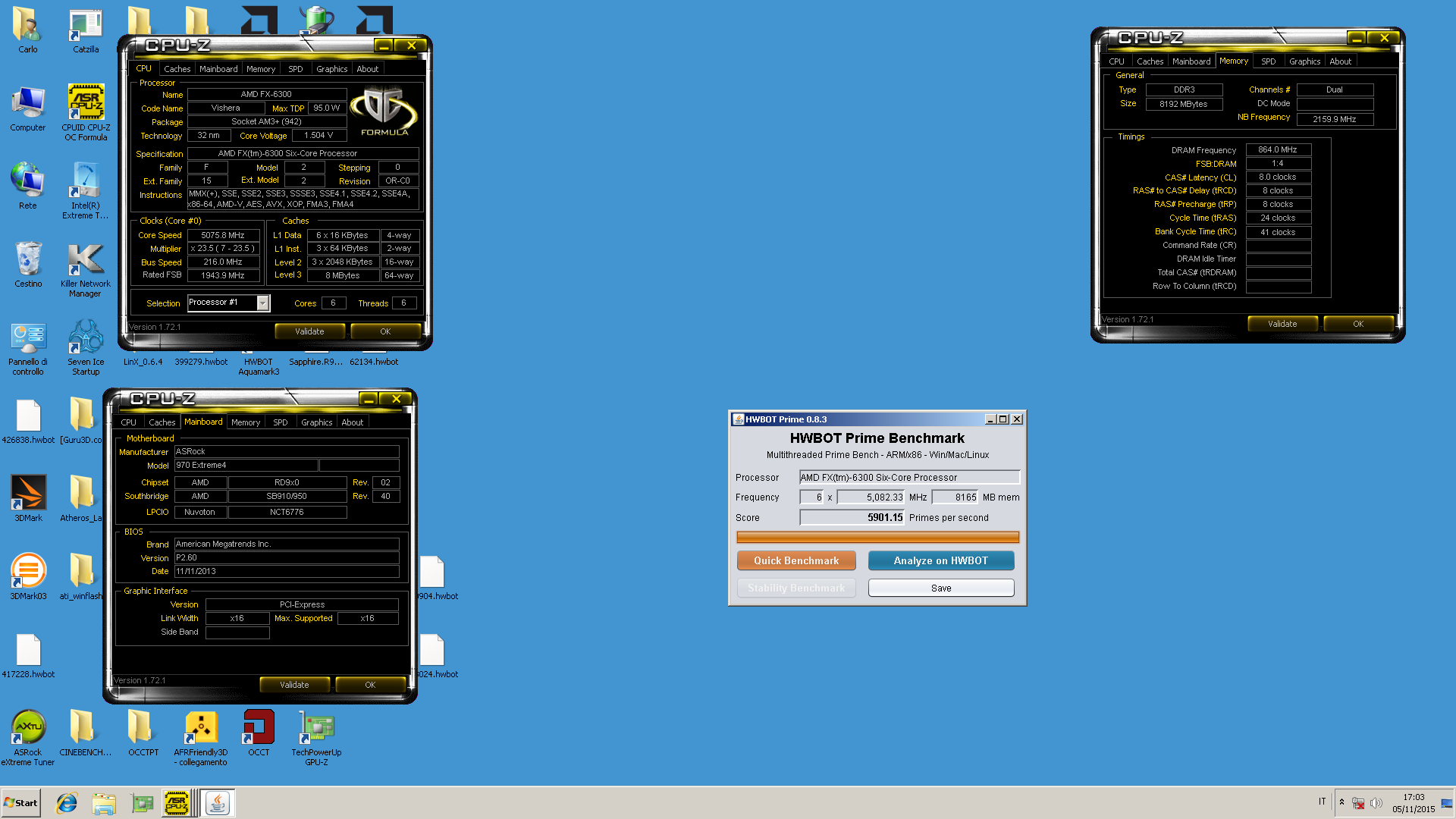Launch the OCCT desktop shortcut
Screen dimensions: 1456x819
point(259,733)
